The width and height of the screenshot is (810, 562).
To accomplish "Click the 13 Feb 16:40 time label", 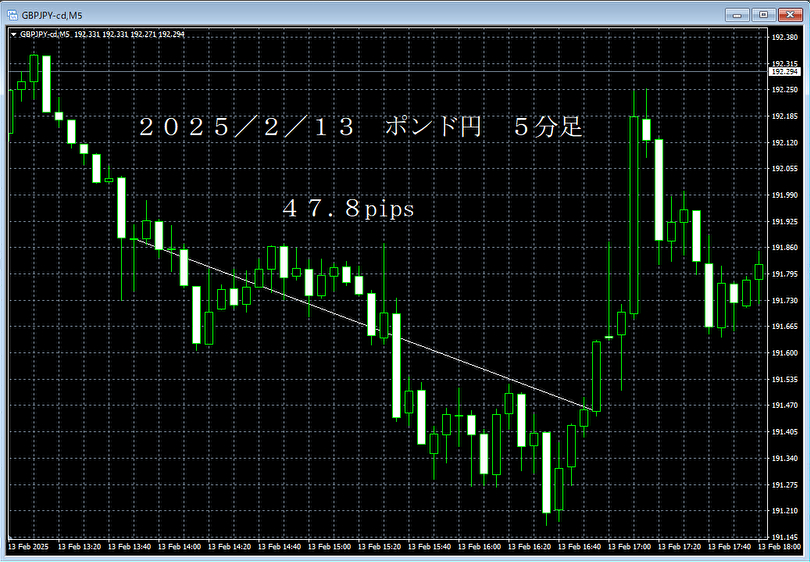I will coord(579,548).
